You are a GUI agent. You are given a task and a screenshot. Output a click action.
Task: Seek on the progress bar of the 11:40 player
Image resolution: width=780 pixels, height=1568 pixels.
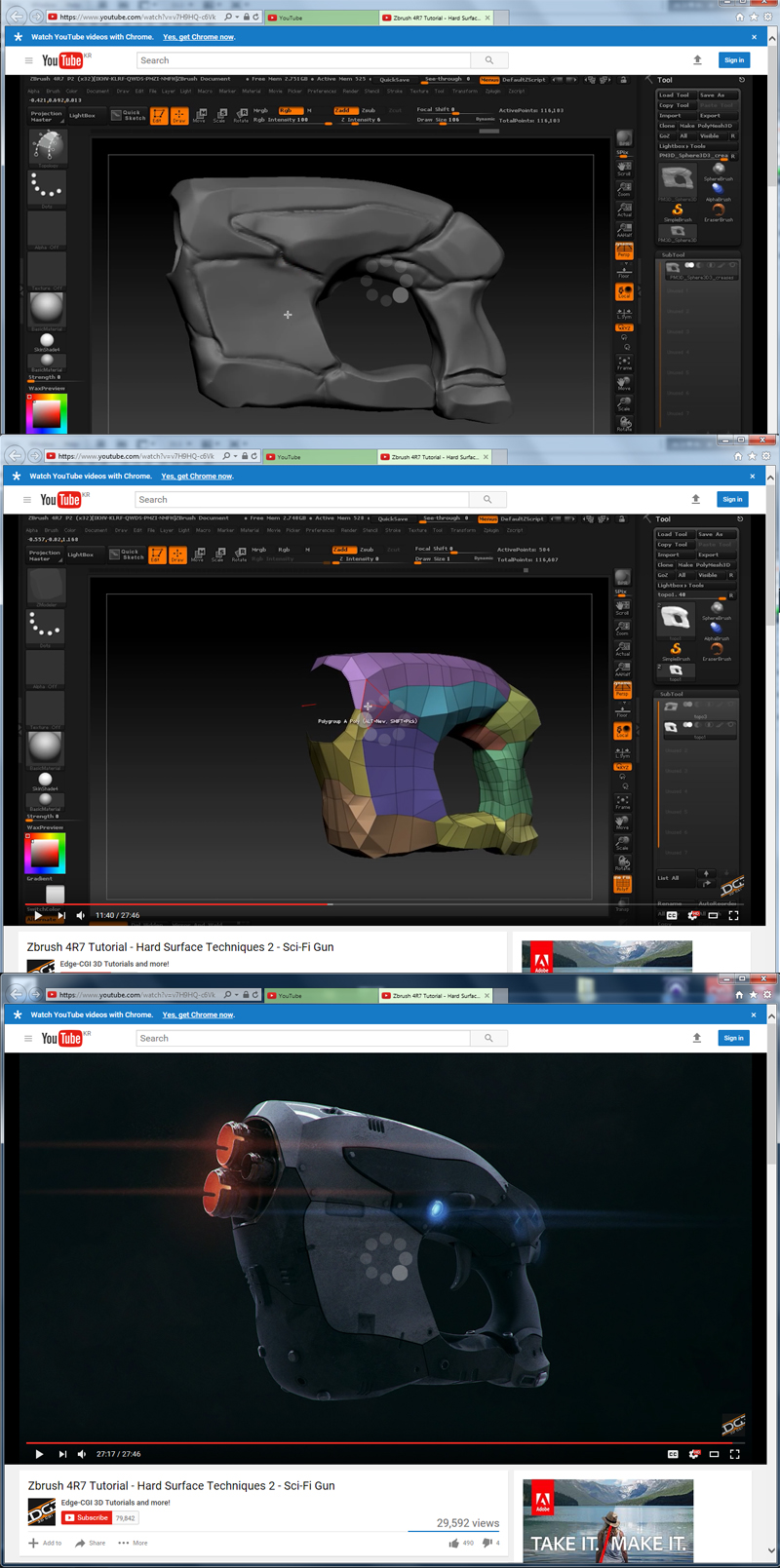384,904
